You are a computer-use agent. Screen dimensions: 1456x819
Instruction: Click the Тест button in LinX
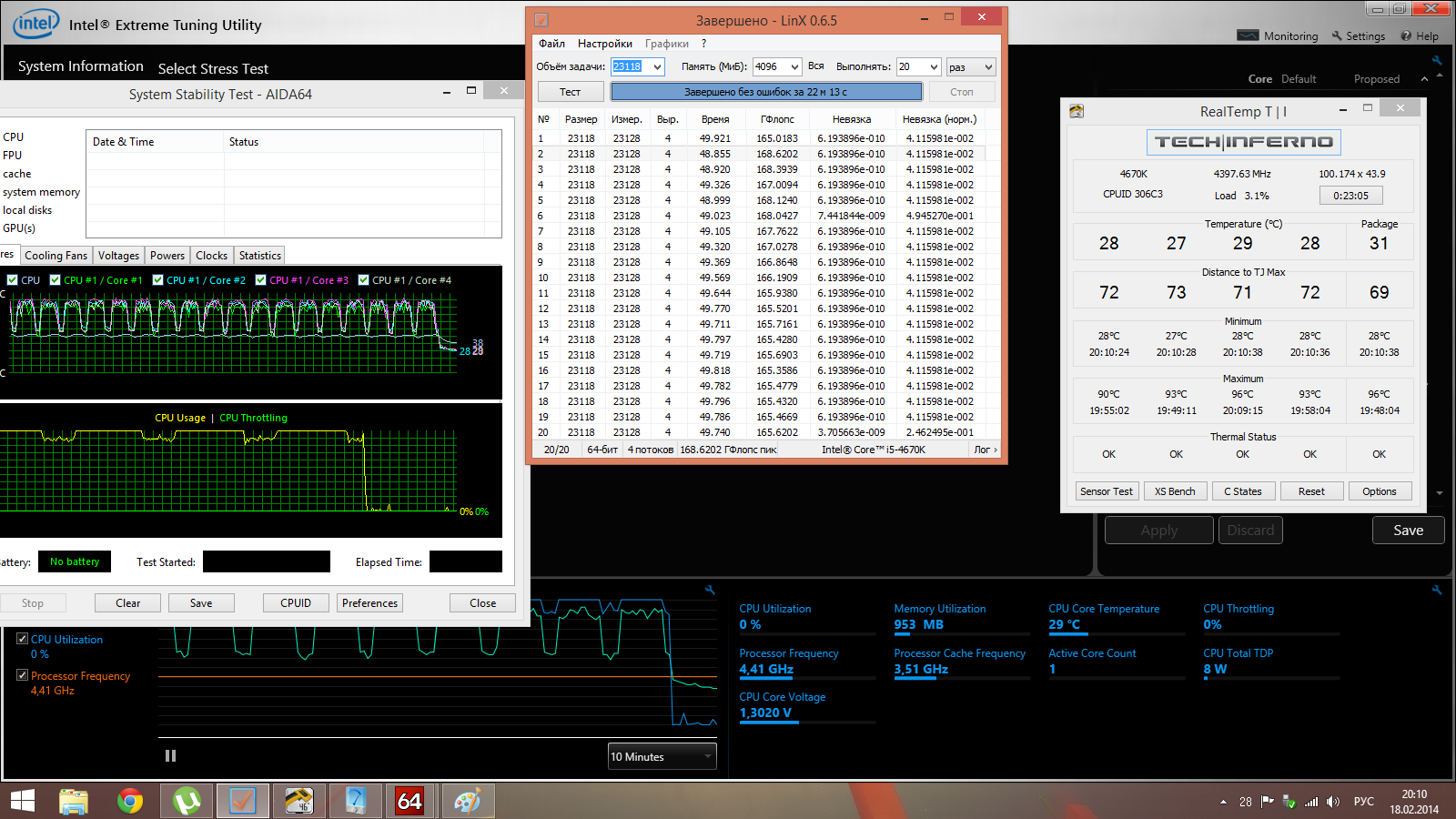571,92
